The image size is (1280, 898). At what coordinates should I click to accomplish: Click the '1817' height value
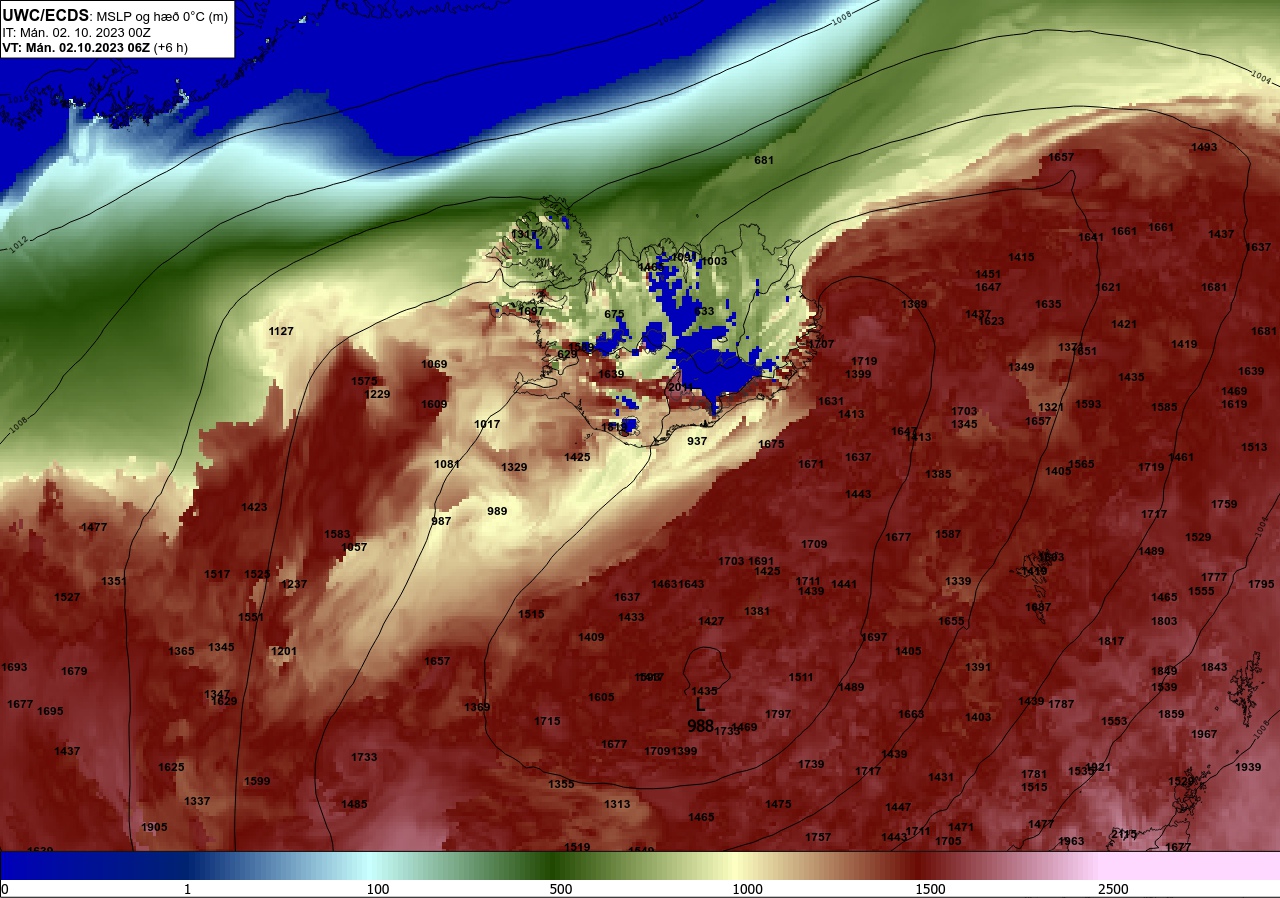pos(1111,641)
